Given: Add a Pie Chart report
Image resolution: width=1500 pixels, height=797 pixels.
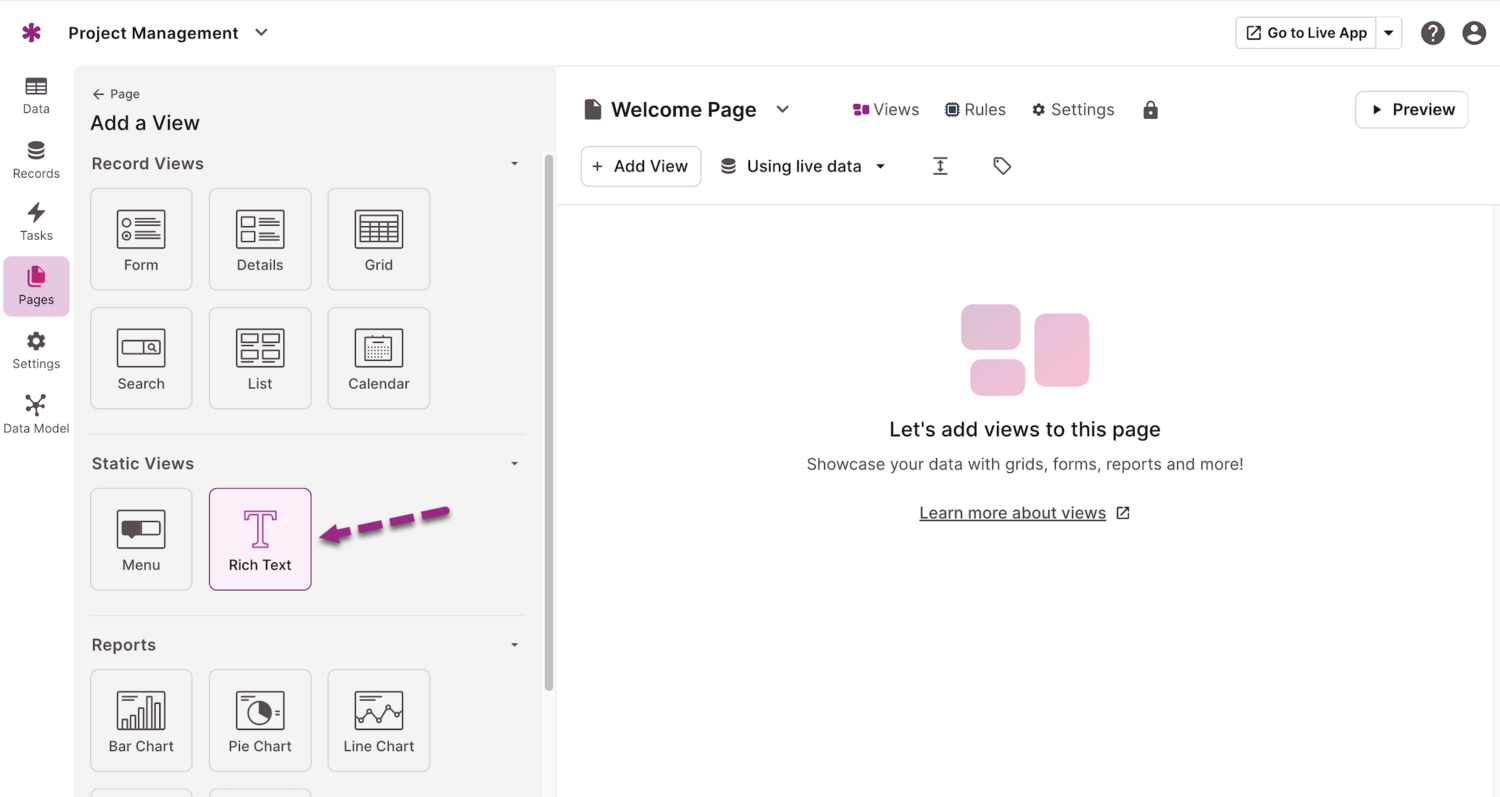Looking at the screenshot, I should click(x=260, y=720).
